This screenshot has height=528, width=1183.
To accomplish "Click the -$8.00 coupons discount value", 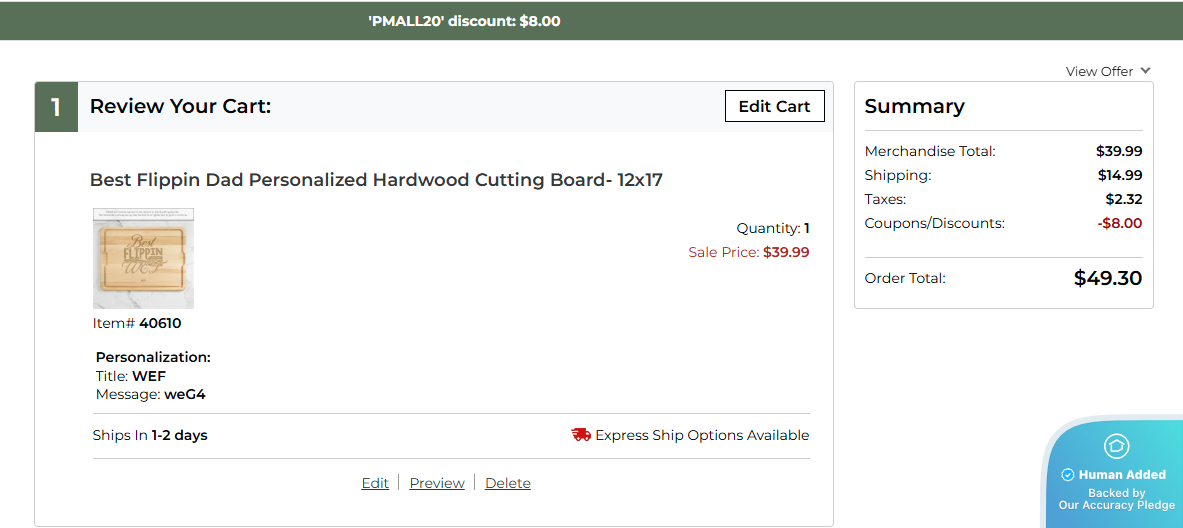I will coord(1120,223).
